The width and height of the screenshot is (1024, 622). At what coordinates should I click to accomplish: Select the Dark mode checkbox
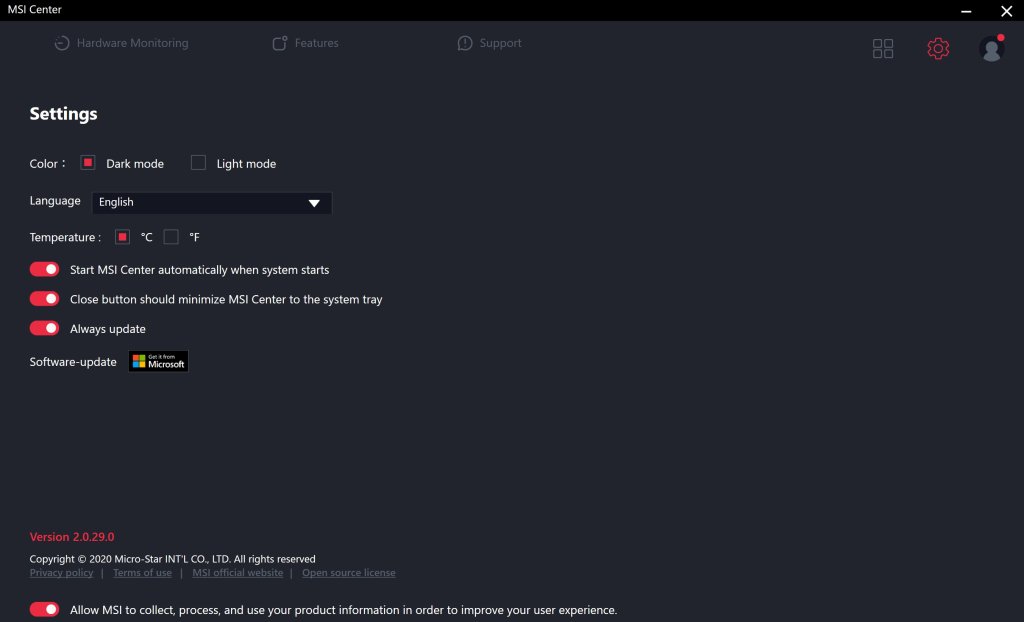pyautogui.click(x=88, y=163)
